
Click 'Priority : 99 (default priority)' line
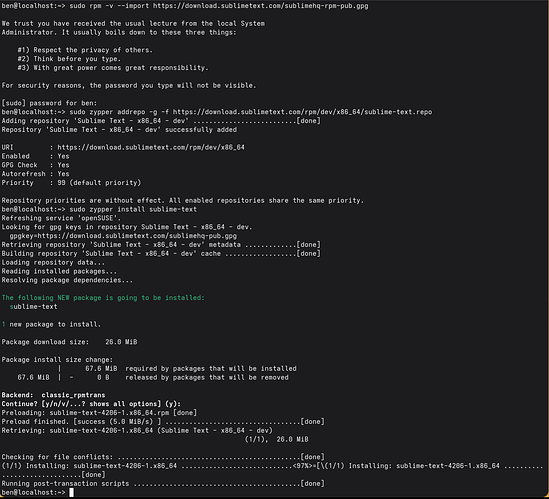coord(71,182)
